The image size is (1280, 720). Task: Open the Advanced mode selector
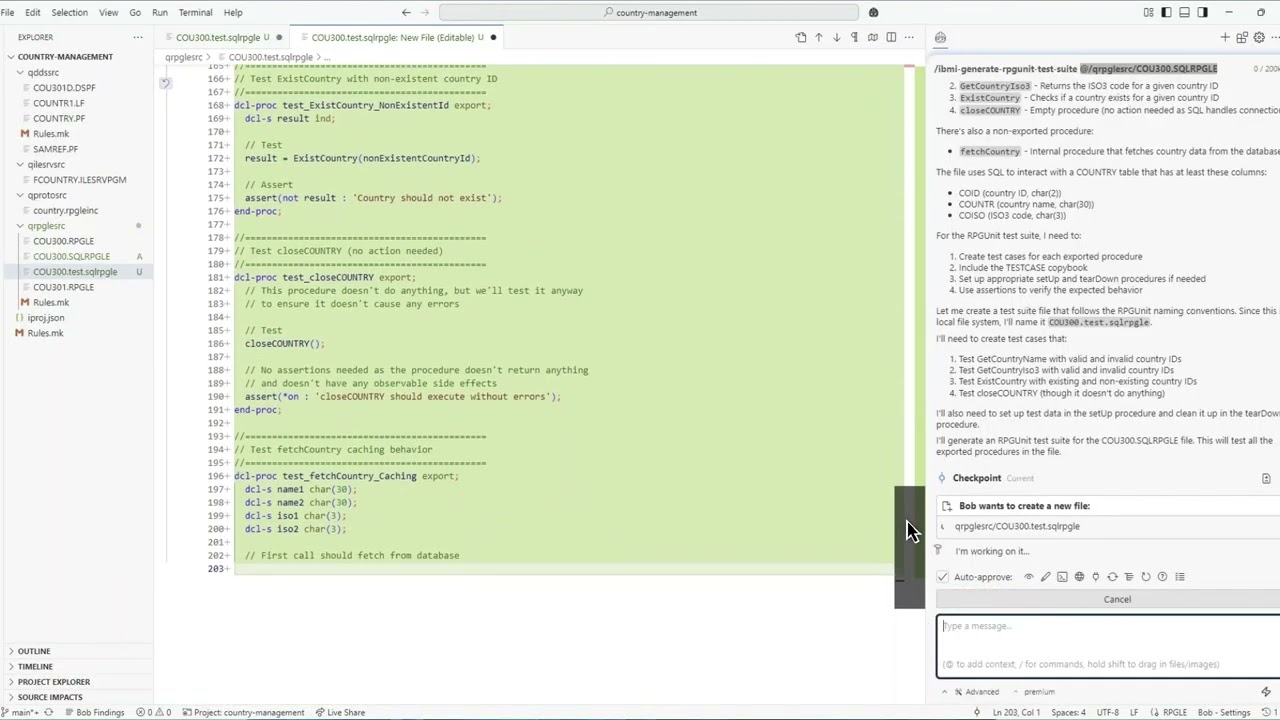tap(974, 692)
